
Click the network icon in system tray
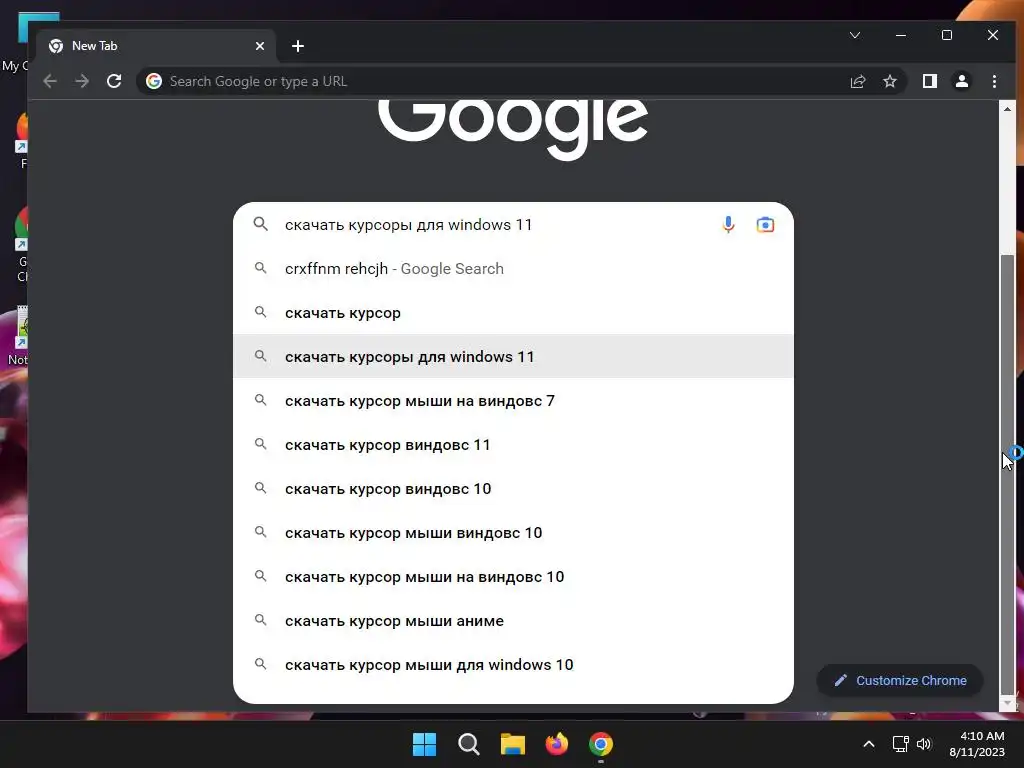(901, 744)
